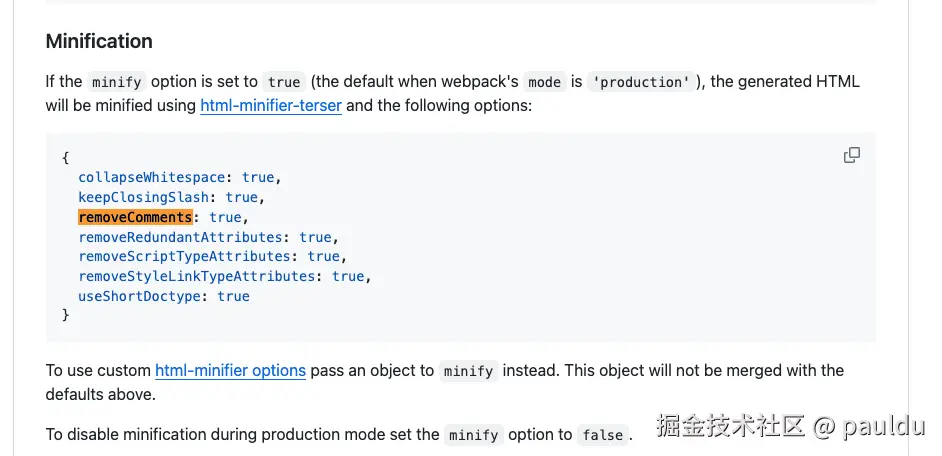Click the opening curly brace in code block
This screenshot has width=942, height=456.
coord(65,157)
